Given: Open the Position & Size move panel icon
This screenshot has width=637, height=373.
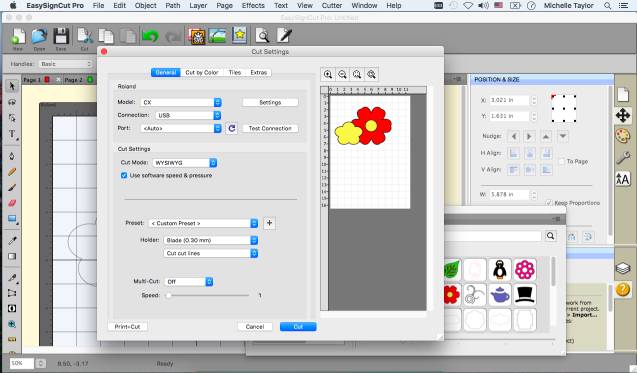Looking at the screenshot, I should click(x=623, y=116).
